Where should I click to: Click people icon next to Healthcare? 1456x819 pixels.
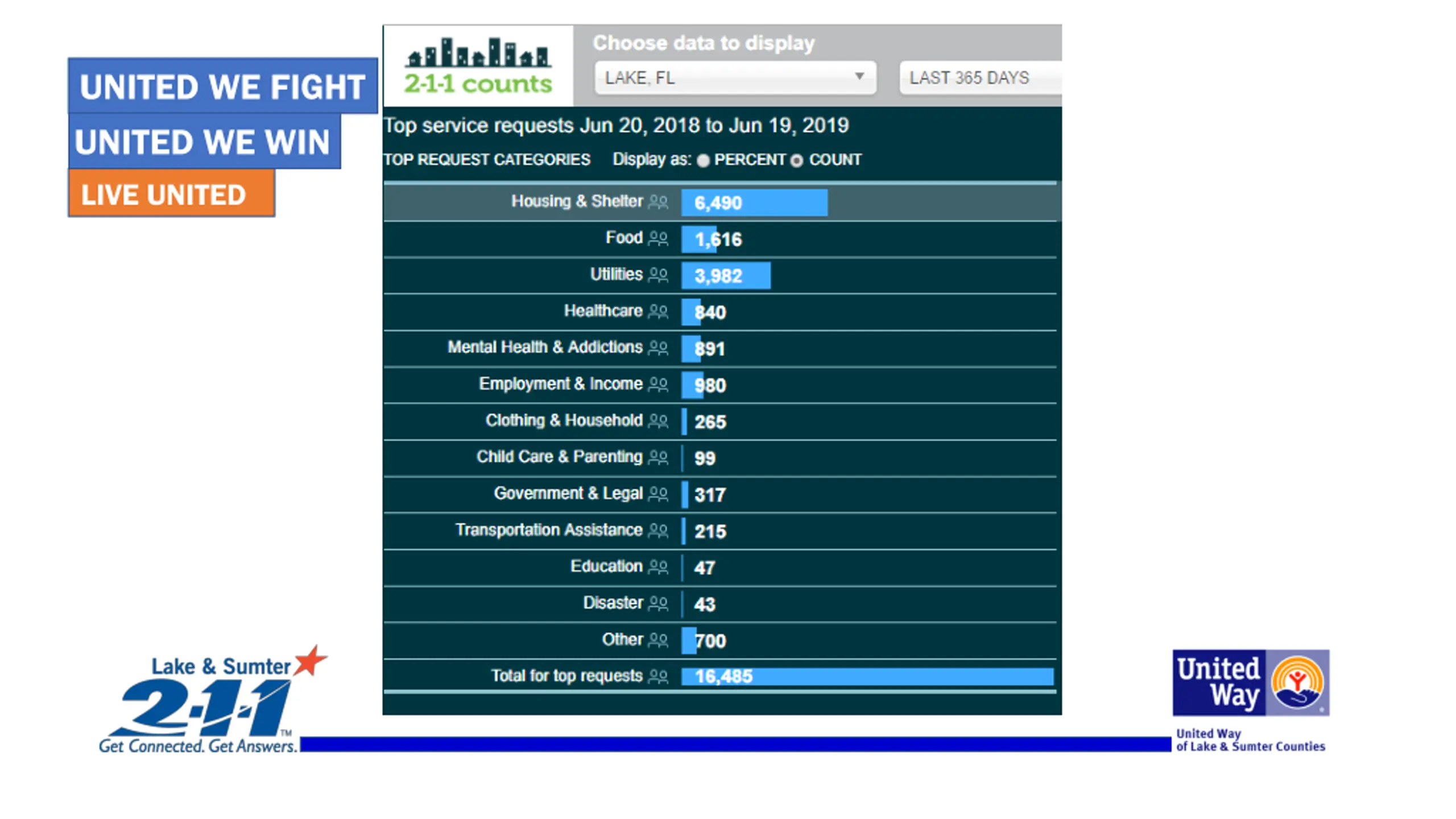pyautogui.click(x=658, y=311)
